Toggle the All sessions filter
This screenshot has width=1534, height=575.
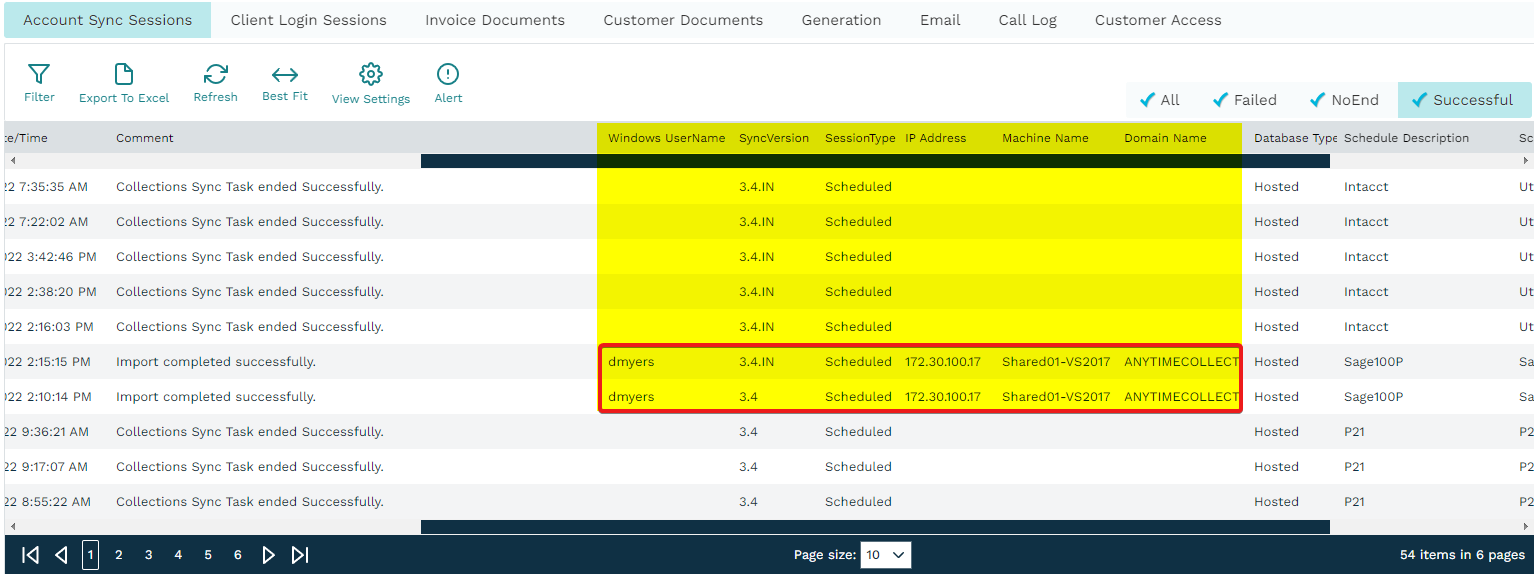point(1160,100)
